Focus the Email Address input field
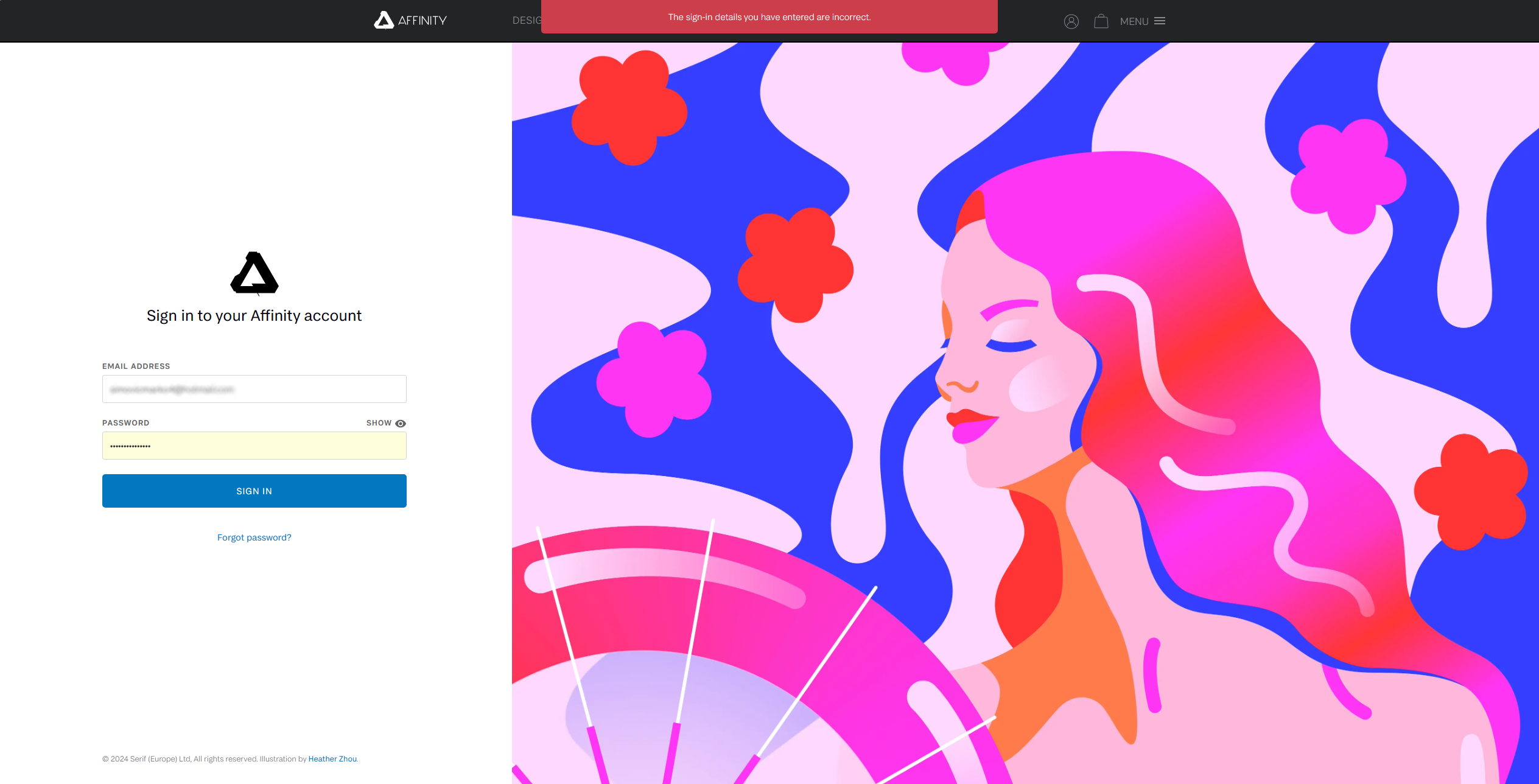The image size is (1539, 784). (254, 389)
